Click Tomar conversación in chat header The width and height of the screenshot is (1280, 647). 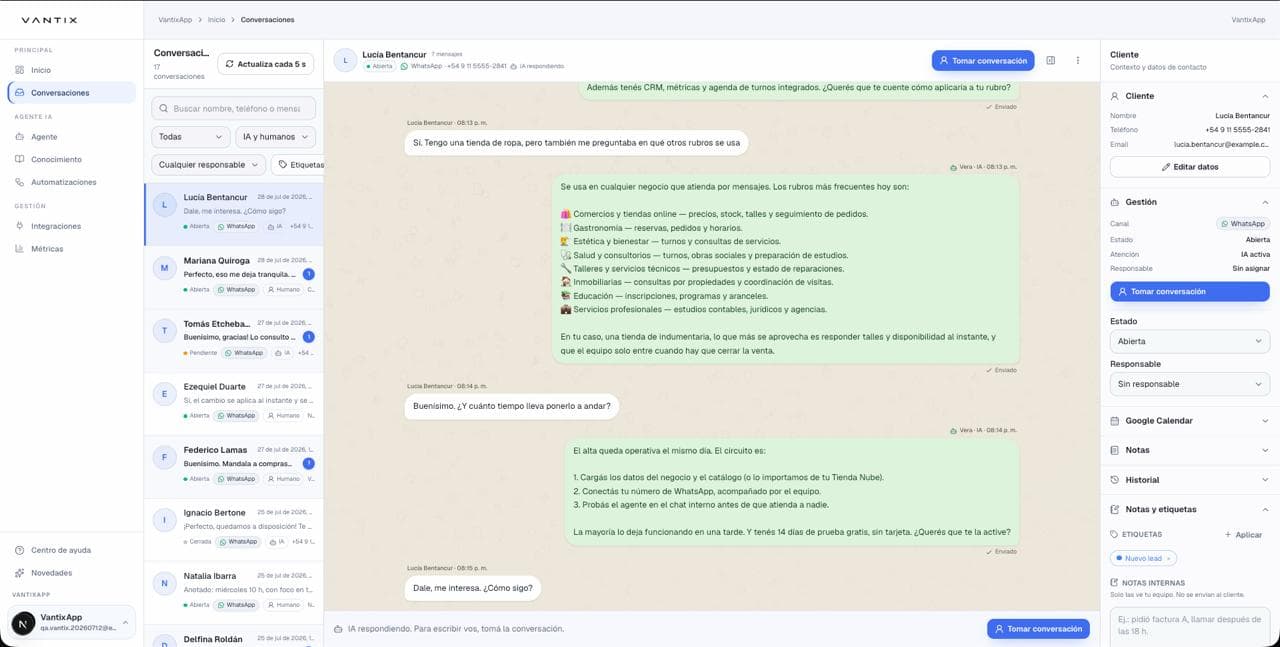[983, 60]
